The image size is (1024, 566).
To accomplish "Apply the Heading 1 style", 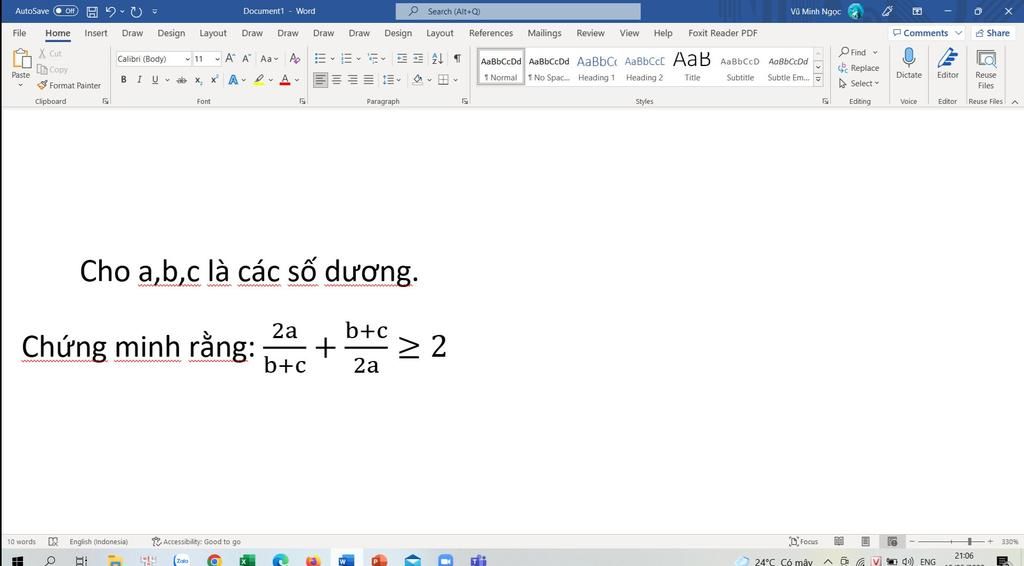I will click(596, 67).
